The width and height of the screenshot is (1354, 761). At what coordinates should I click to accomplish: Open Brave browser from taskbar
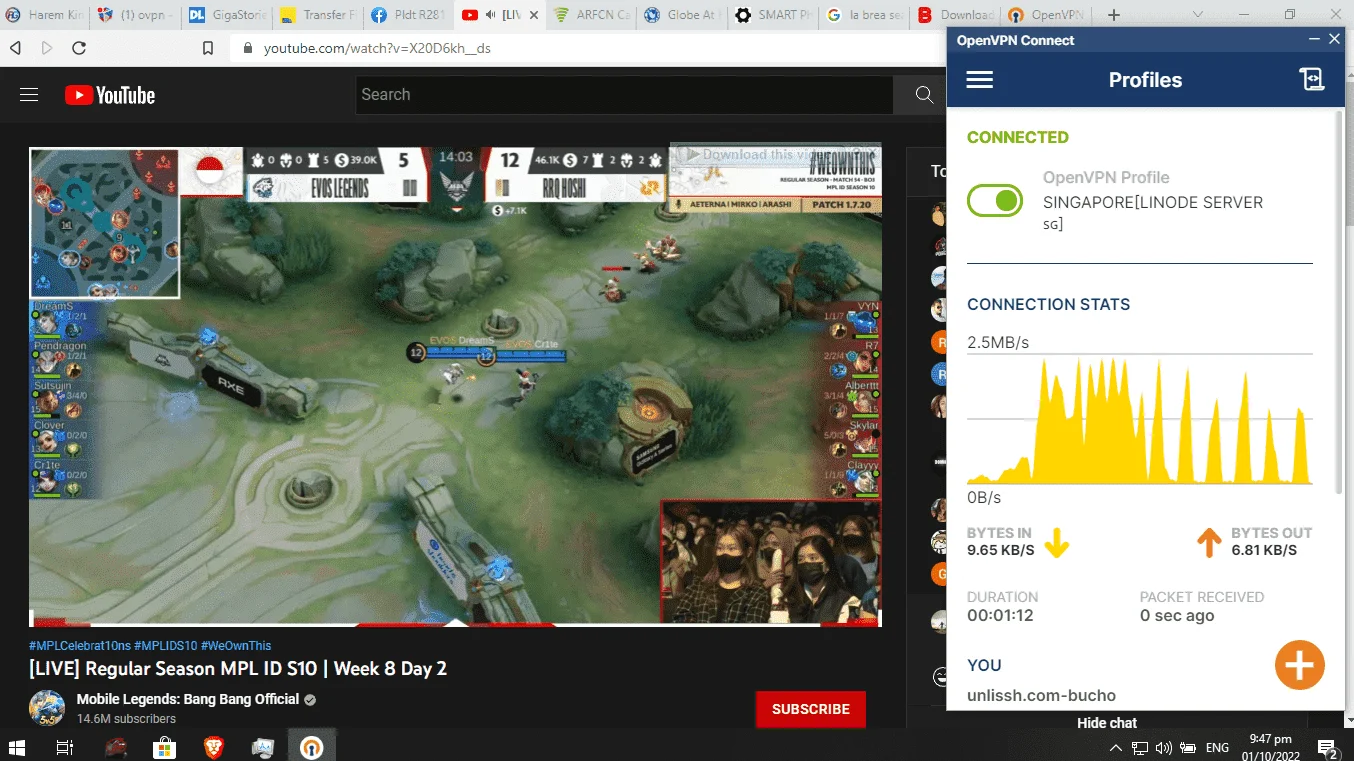tap(213, 747)
